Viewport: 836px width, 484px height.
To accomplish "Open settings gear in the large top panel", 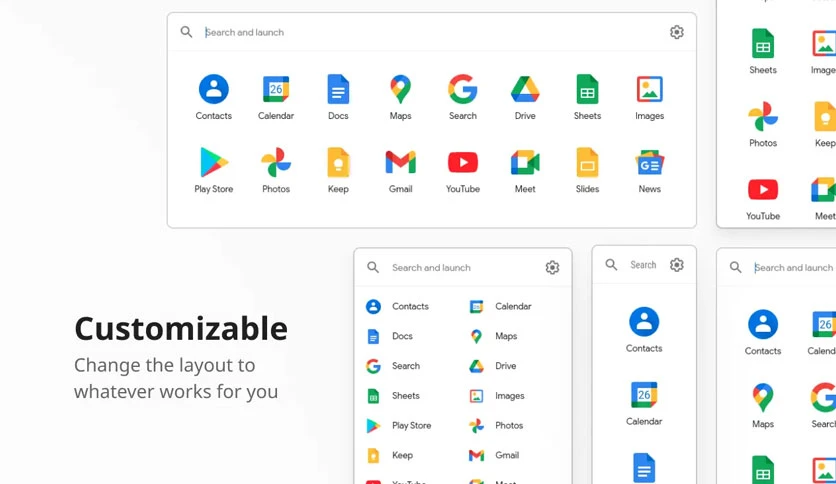I will 677,32.
